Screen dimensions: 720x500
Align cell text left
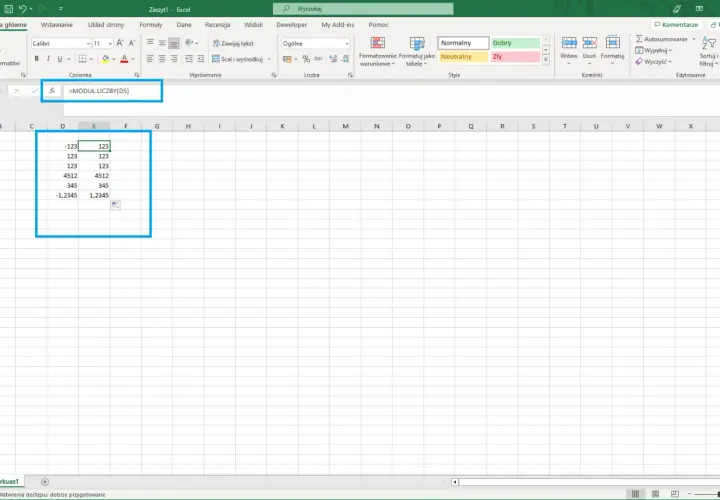pos(150,59)
